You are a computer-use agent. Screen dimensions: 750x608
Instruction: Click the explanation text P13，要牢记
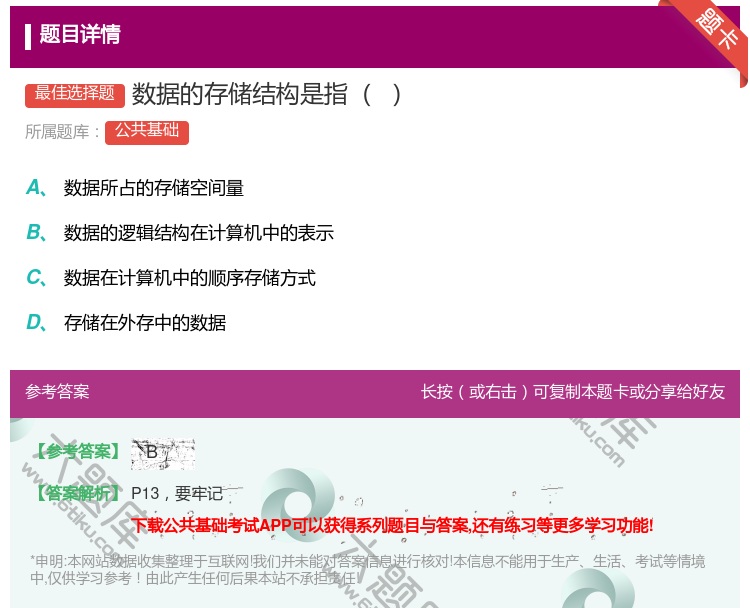[177, 493]
